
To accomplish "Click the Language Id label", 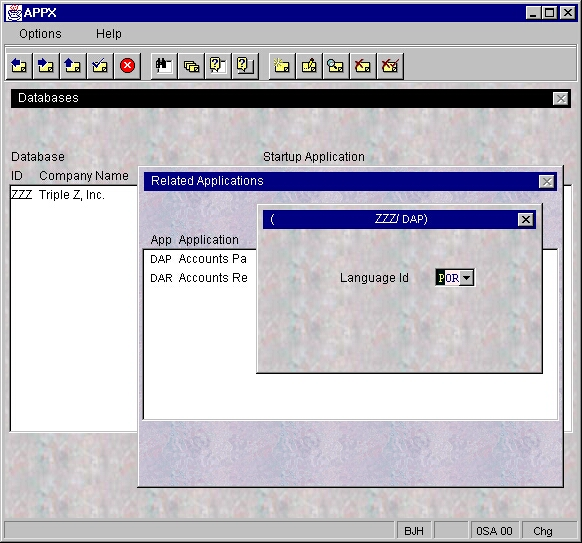I will tap(374, 278).
